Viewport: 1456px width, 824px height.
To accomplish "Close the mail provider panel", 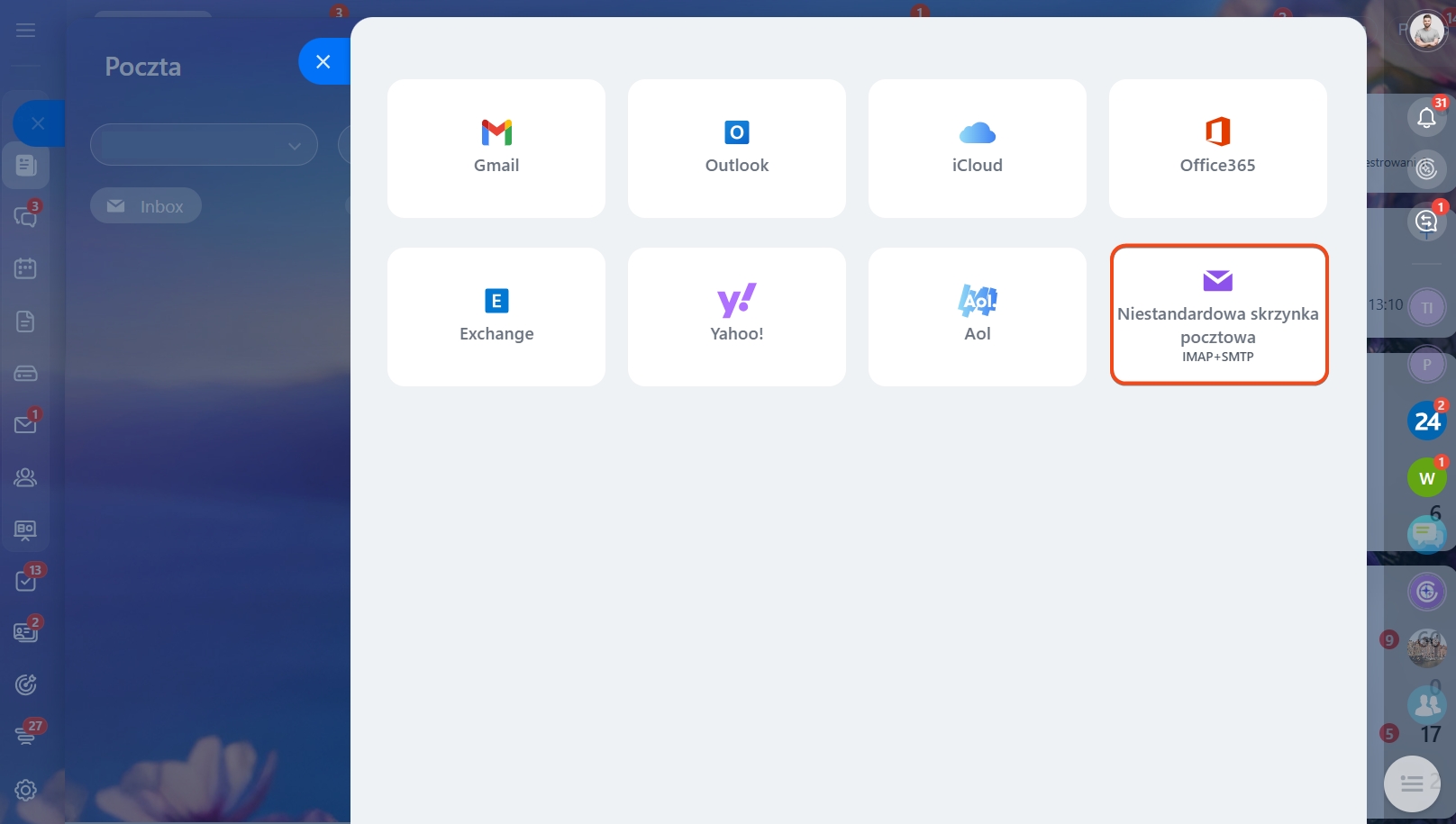I will (323, 61).
